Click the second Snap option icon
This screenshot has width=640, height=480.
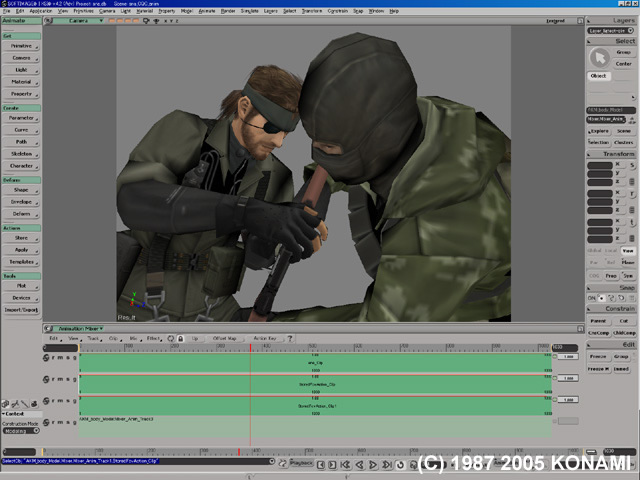click(x=611, y=298)
